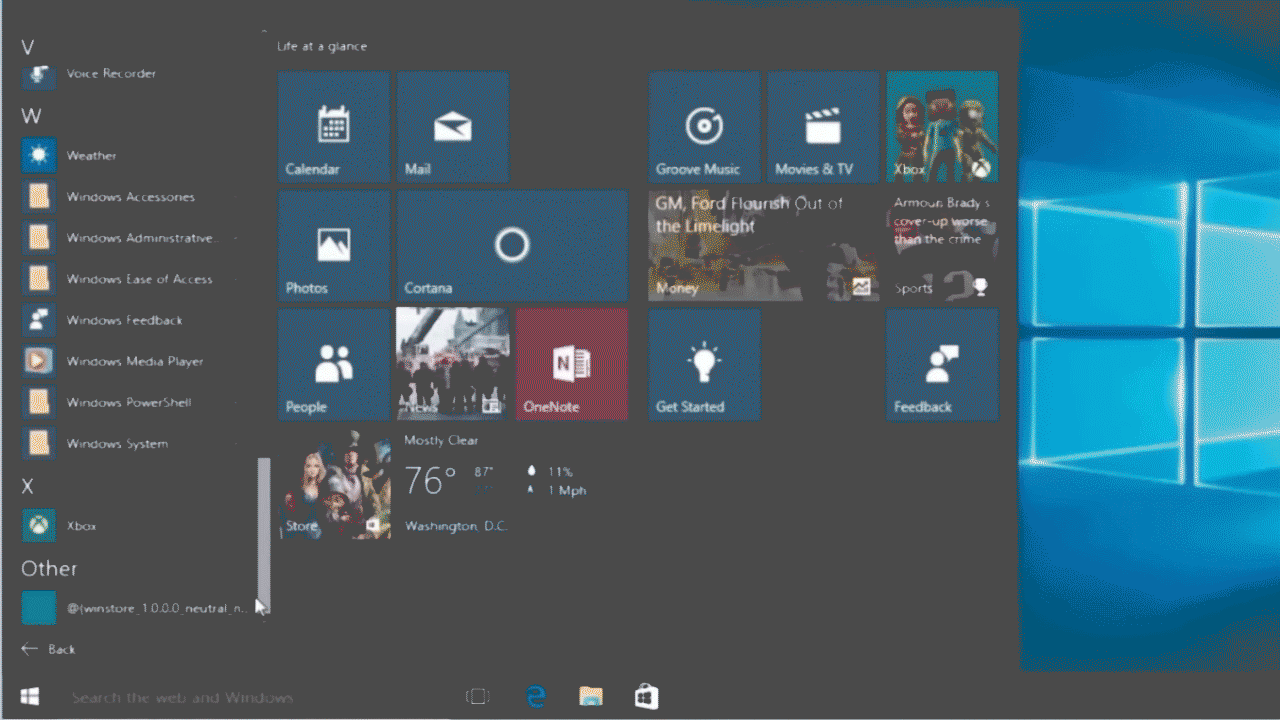
Task: Open the Washington, D.C. weather tile
Action: click(513, 484)
